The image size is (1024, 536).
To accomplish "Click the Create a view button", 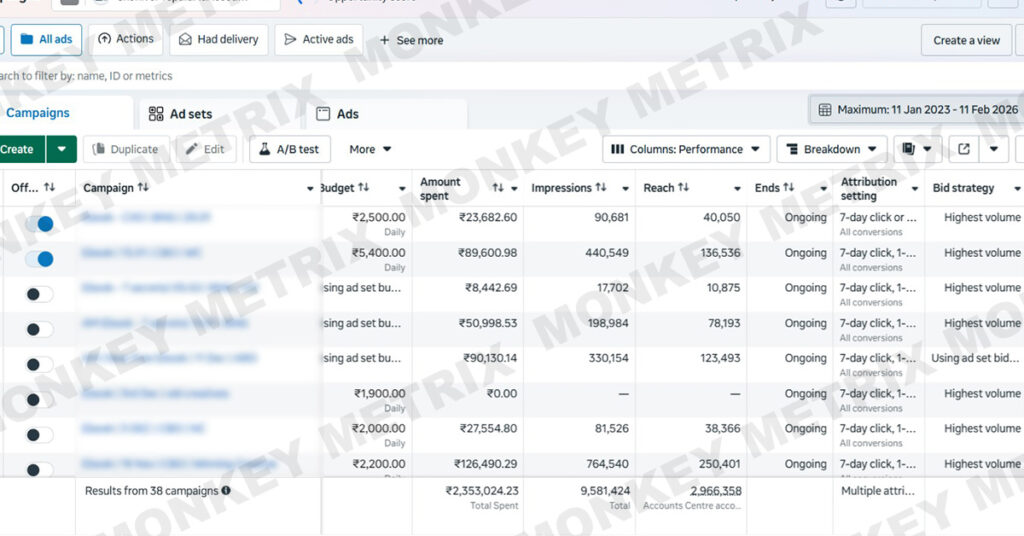I will (x=965, y=40).
